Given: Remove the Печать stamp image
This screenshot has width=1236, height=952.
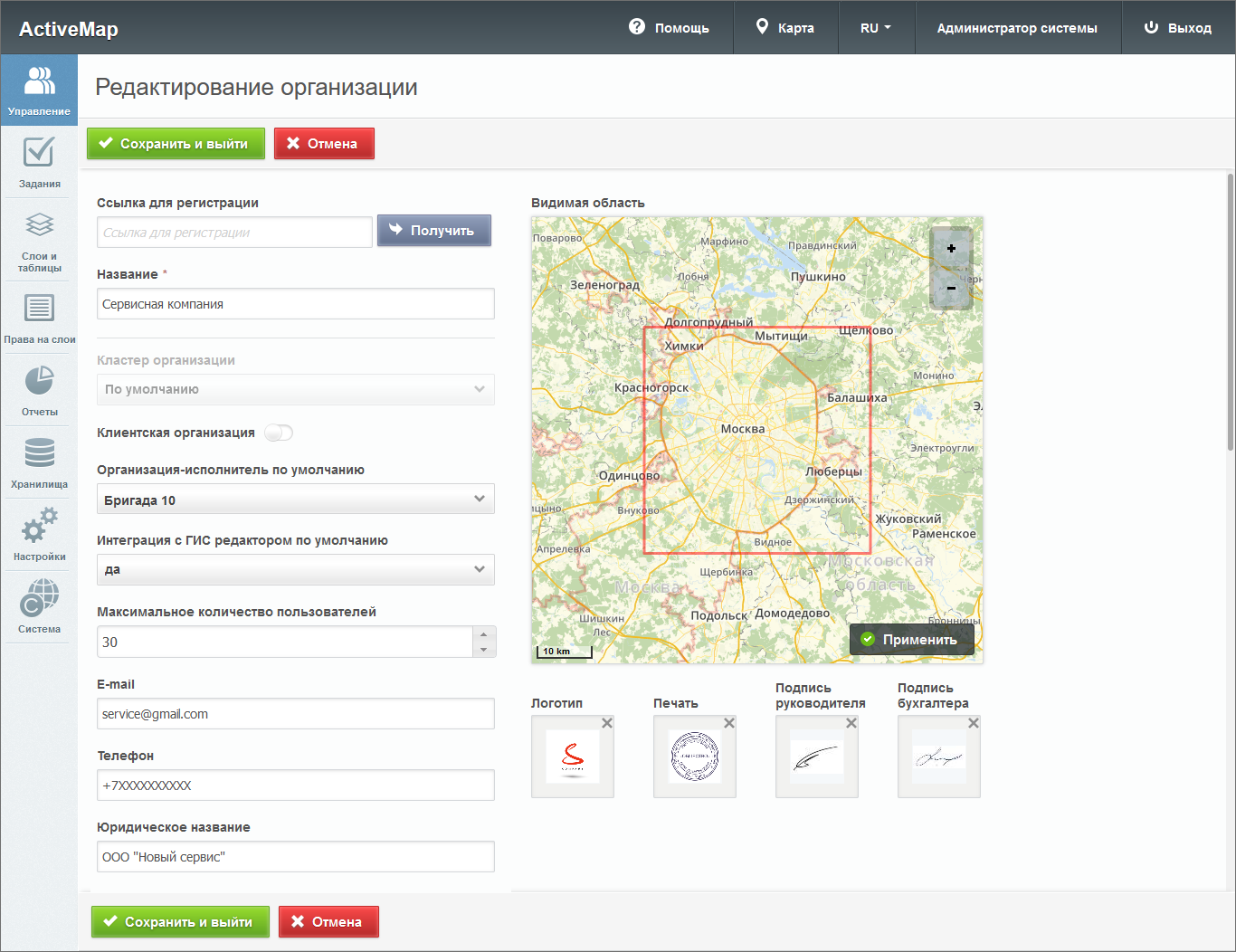Looking at the screenshot, I should 729,723.
